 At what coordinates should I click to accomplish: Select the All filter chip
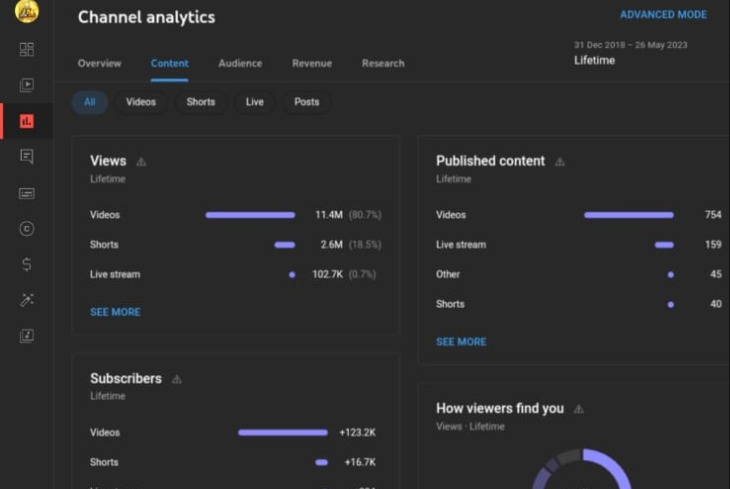[90, 102]
